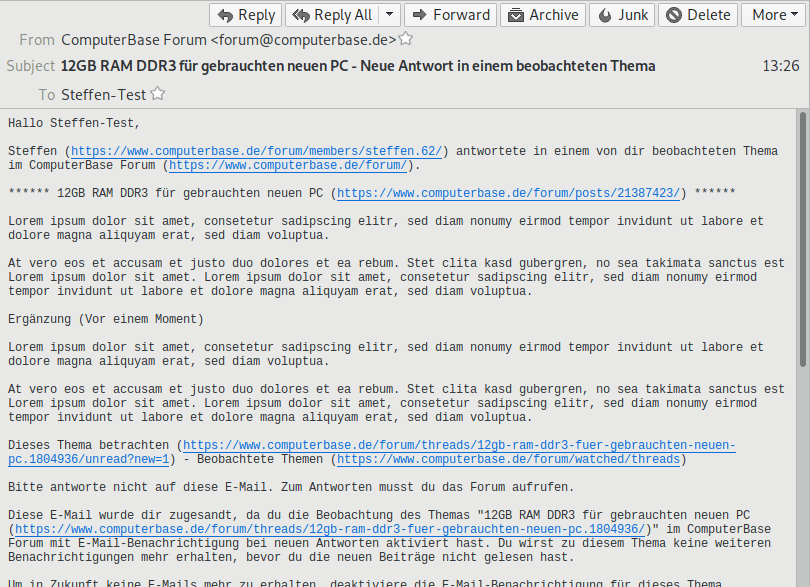Open the thread link ending in neuen-pc.1804936/
The height and width of the screenshot is (587, 810).
coord(330,529)
